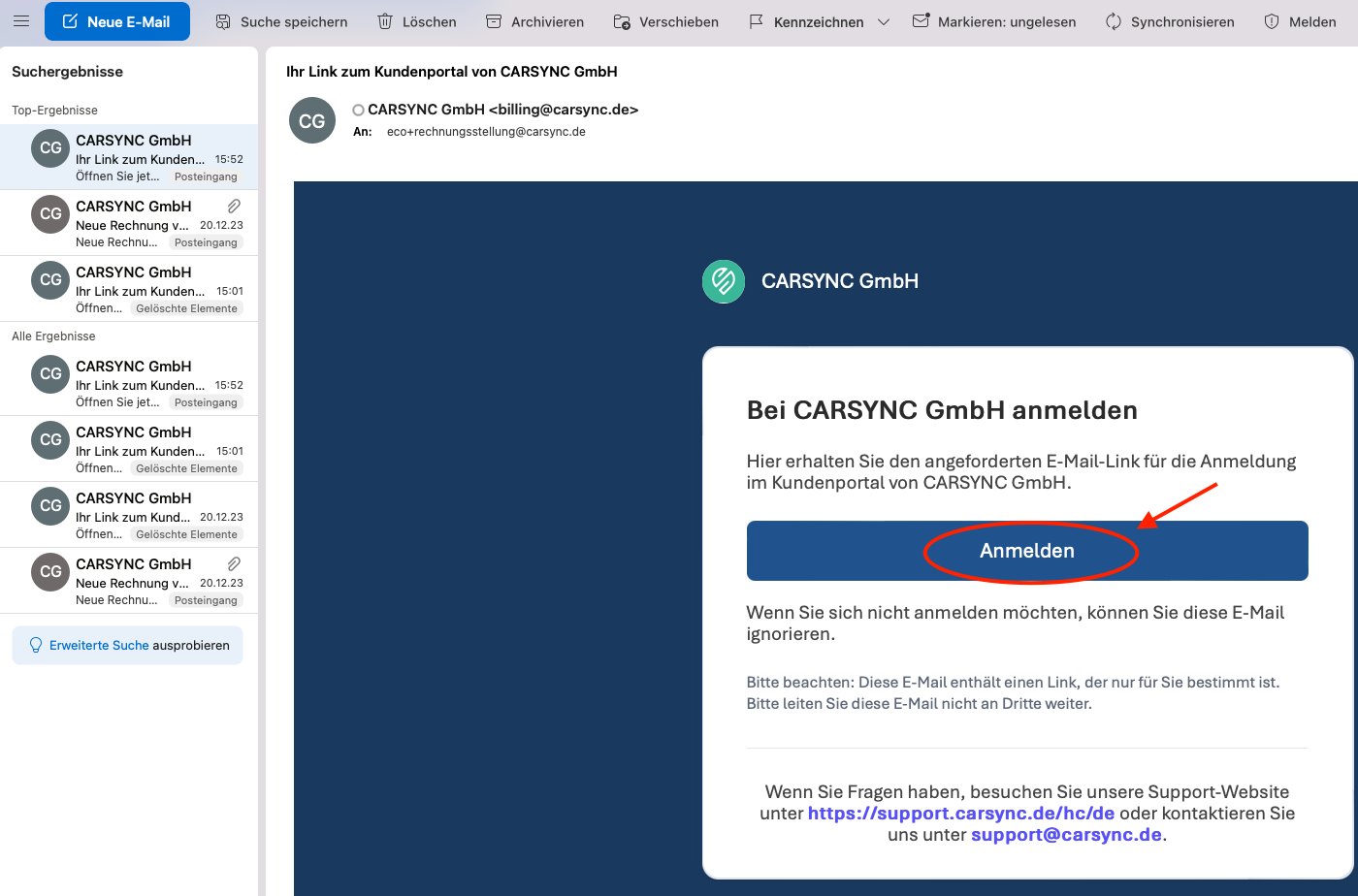Click 'Alle Ergebnisse' section header
Image resolution: width=1358 pixels, height=896 pixels.
pos(53,336)
